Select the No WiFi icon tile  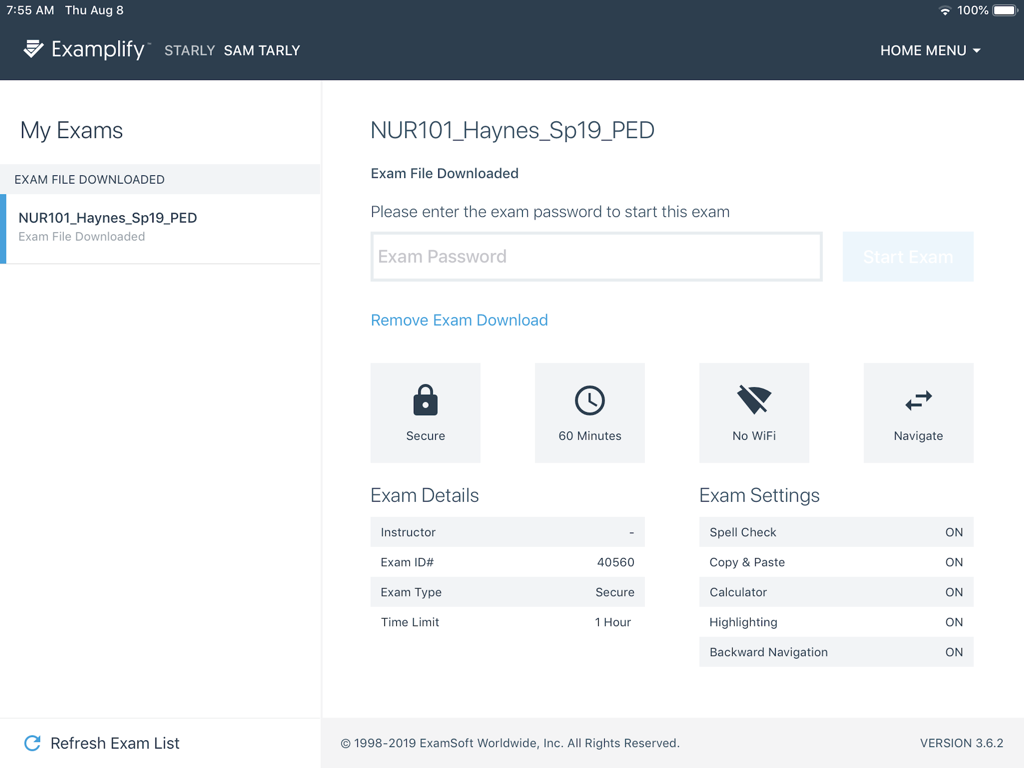(x=753, y=399)
